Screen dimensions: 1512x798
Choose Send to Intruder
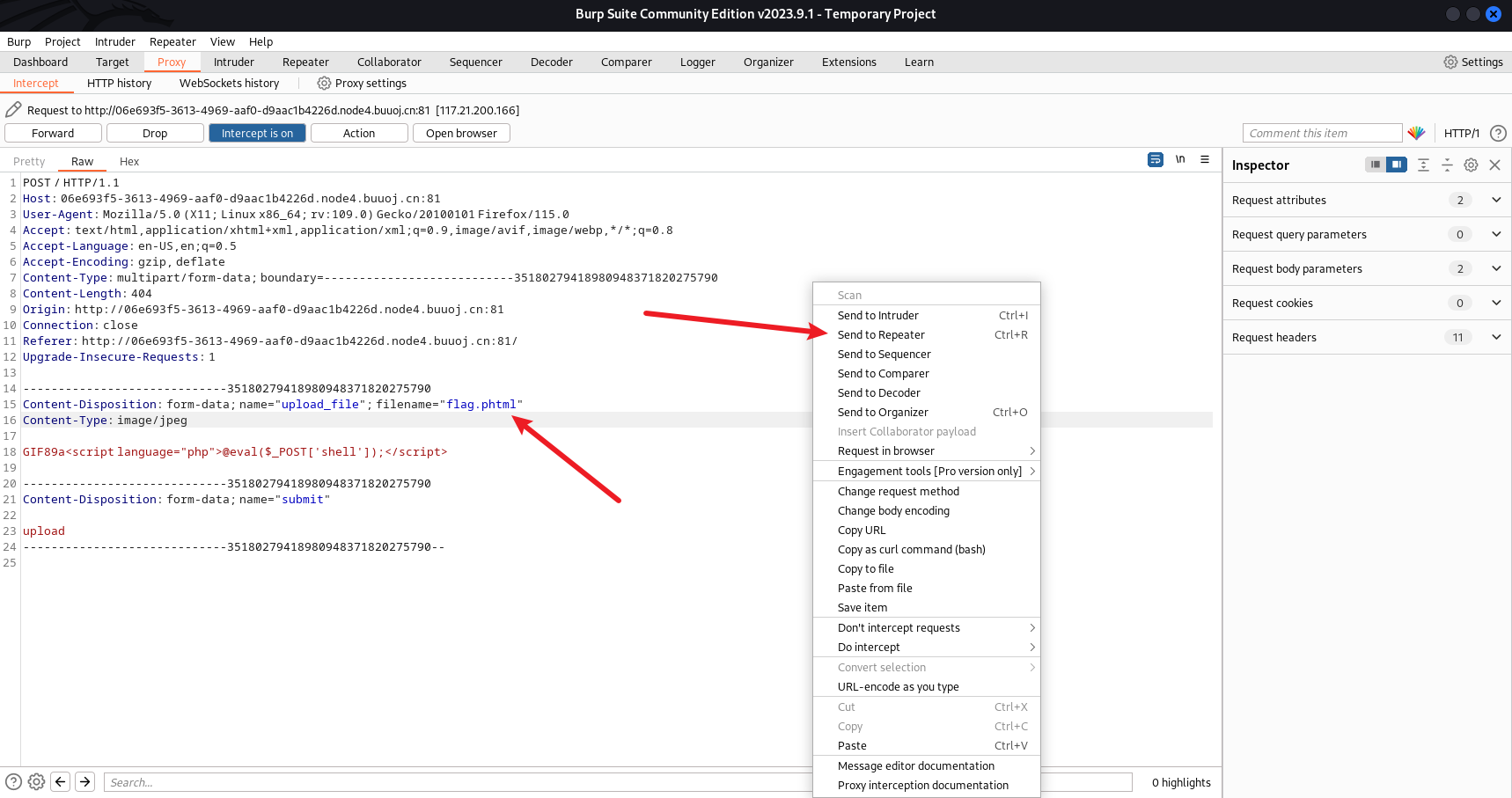pyautogui.click(x=927, y=315)
